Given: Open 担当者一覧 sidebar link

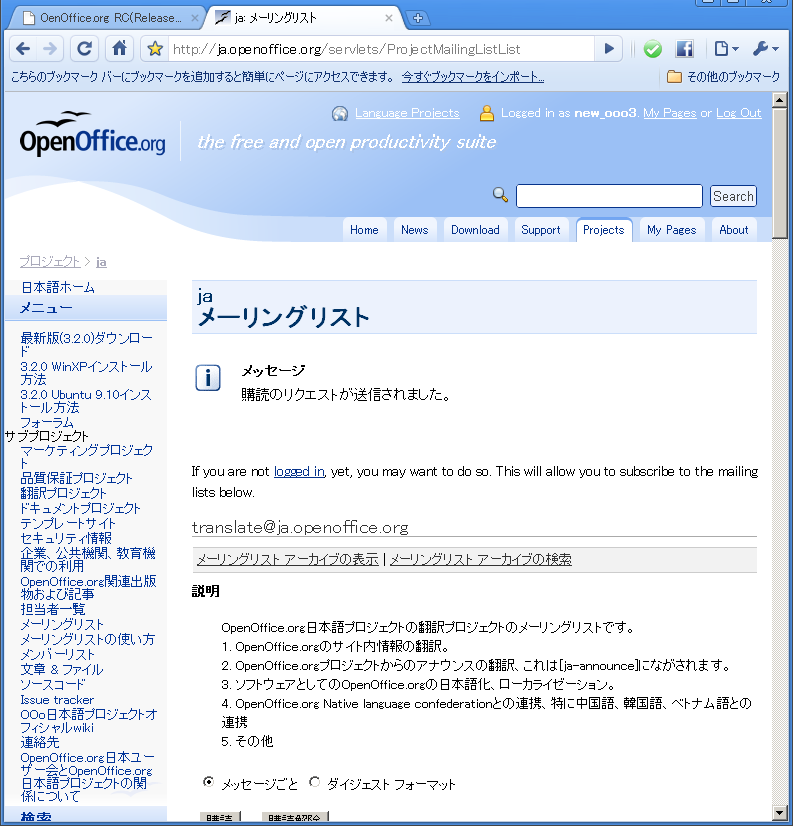Looking at the screenshot, I should click(x=53, y=609).
